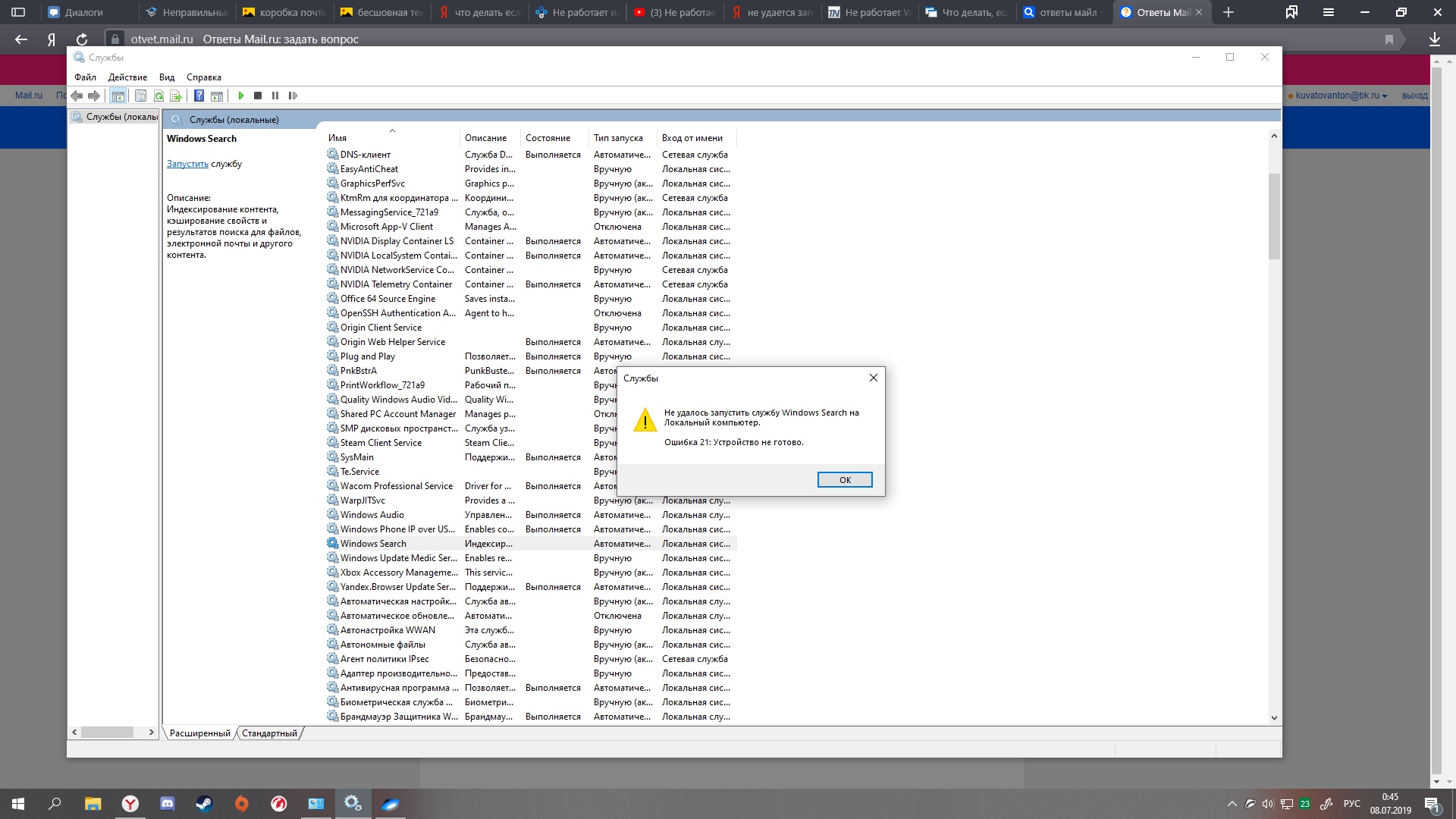This screenshot has width=1456, height=819.
Task: Sort by the Тип запуска column header
Action: pos(623,138)
